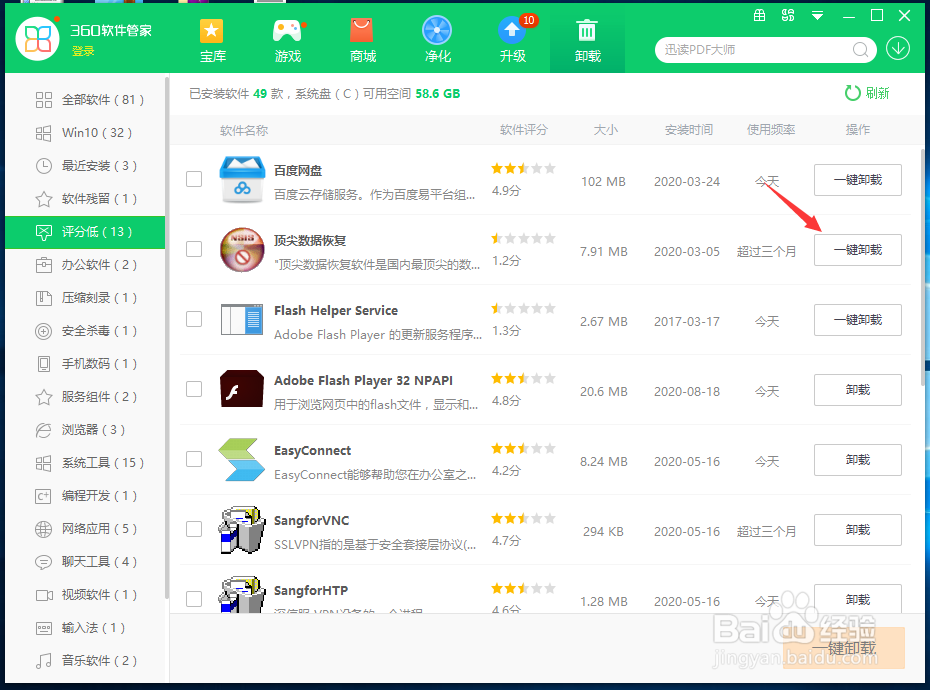The image size is (930, 690).
Task: Click 卸载 for EasyConnect
Action: pyautogui.click(x=858, y=460)
